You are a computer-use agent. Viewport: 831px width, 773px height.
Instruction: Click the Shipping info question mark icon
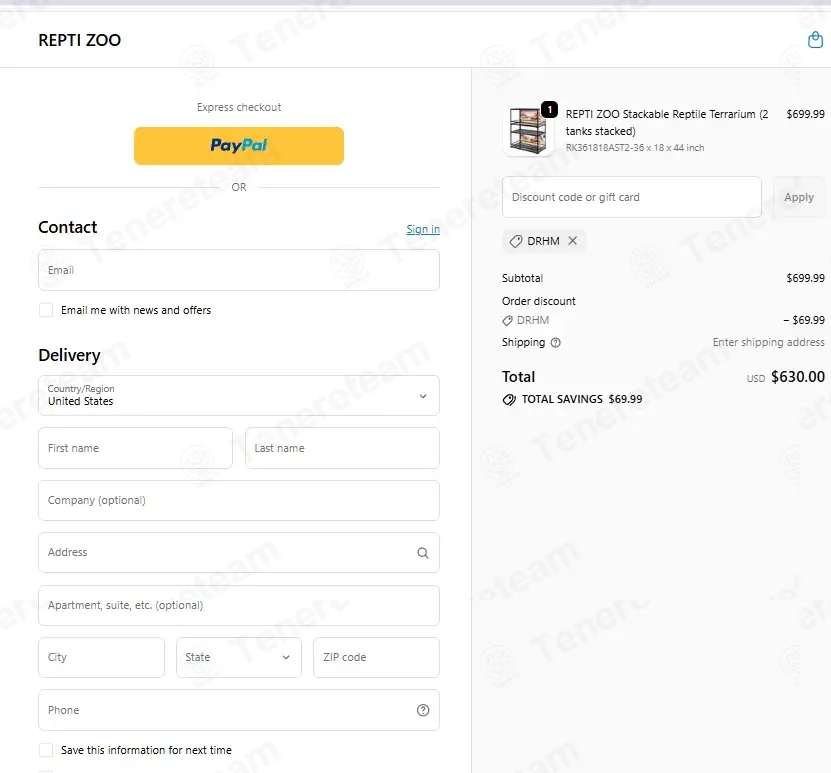click(x=555, y=342)
